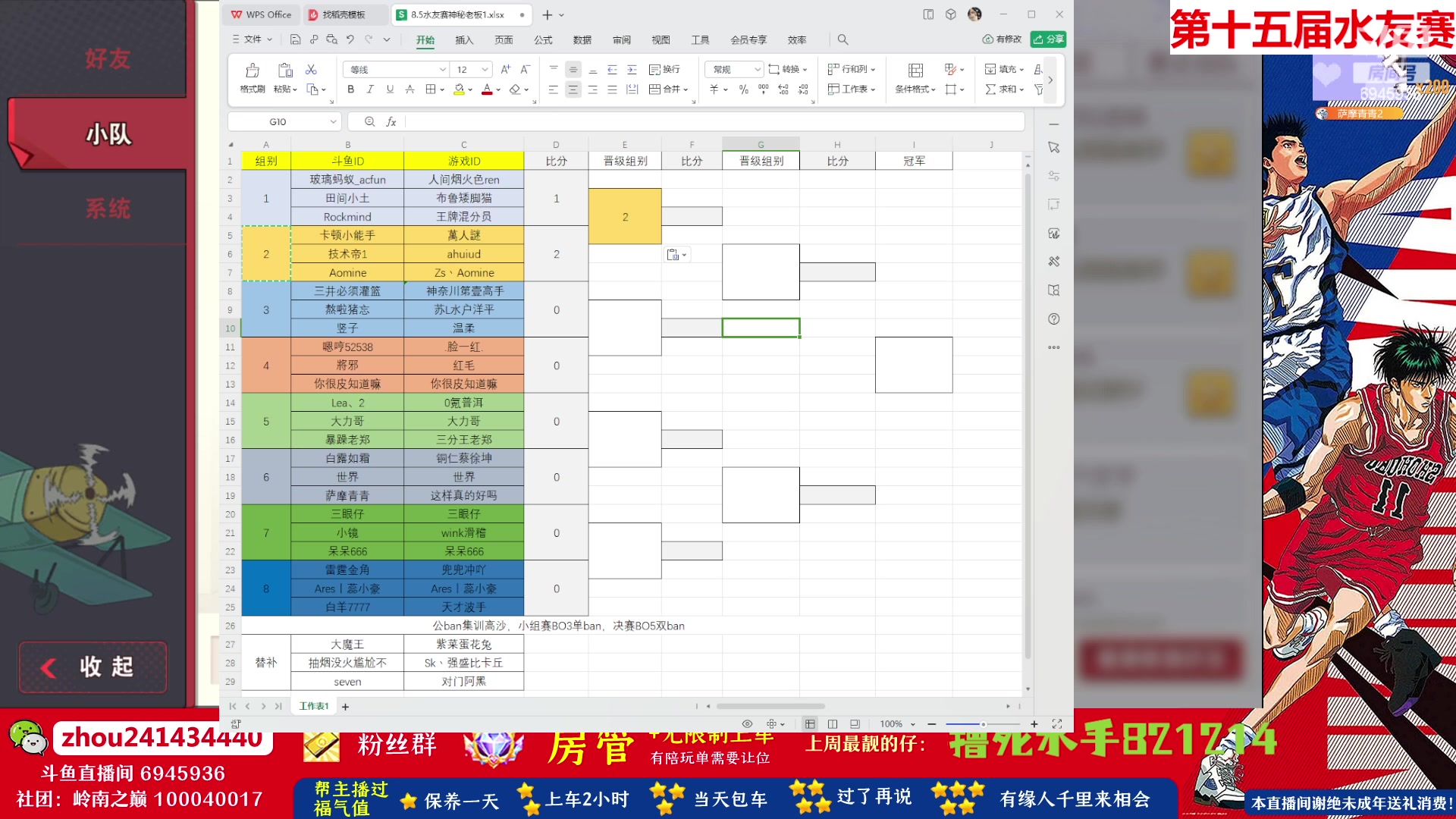This screenshot has height=819, width=1456.
Task: Click the formula bar input field
Action: point(714,121)
